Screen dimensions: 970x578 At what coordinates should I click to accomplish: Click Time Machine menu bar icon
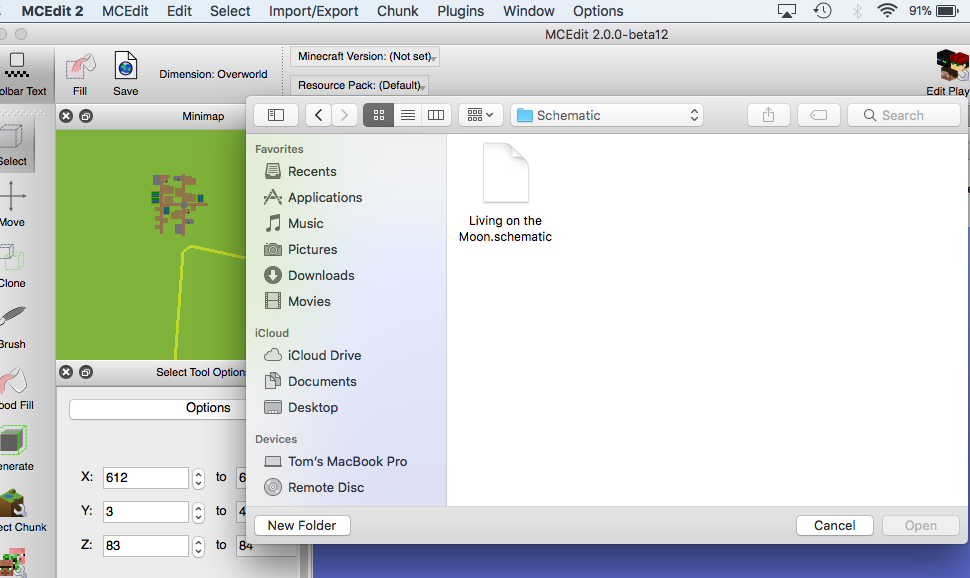[823, 11]
